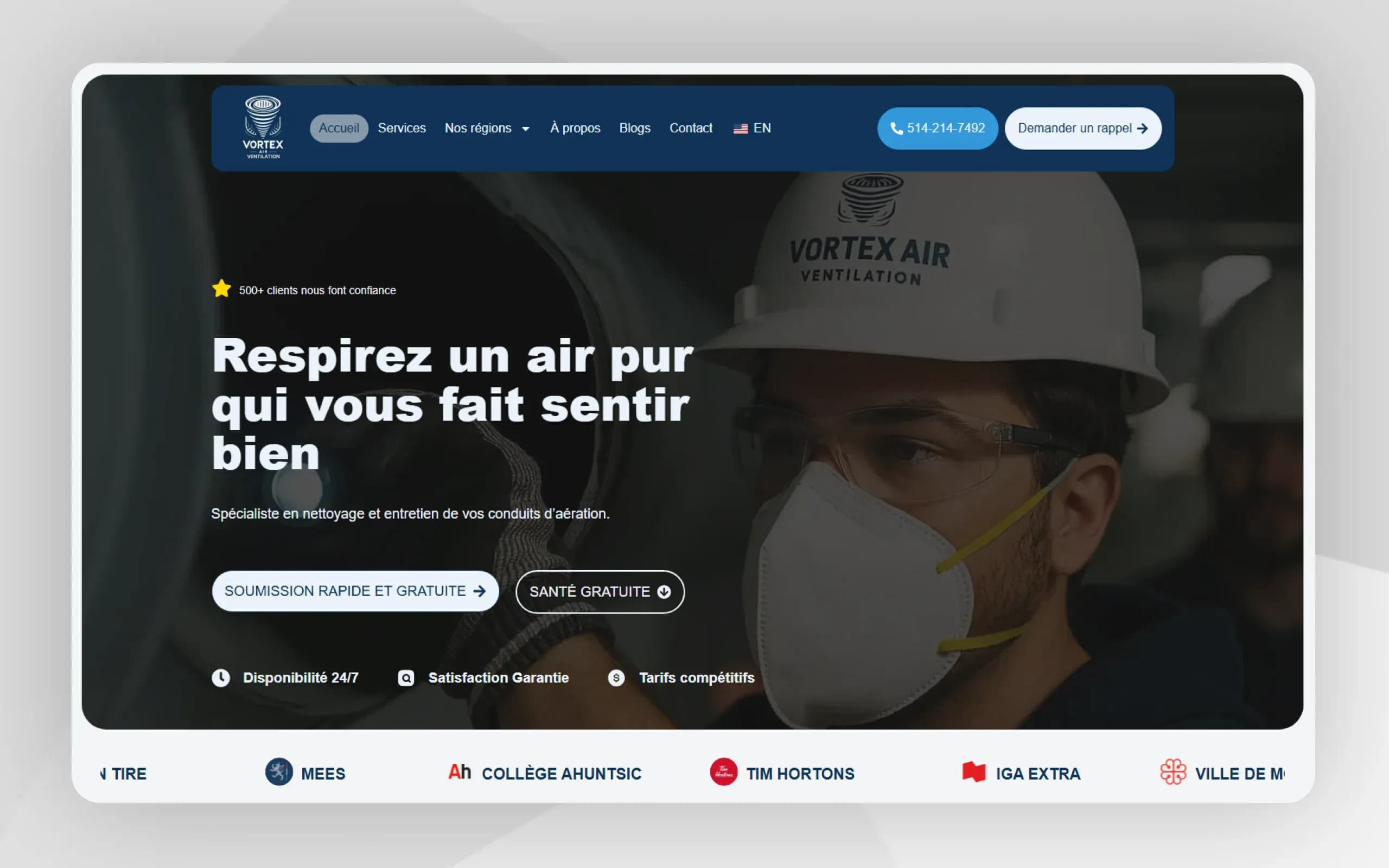Open the Accueil menu item

(339, 128)
